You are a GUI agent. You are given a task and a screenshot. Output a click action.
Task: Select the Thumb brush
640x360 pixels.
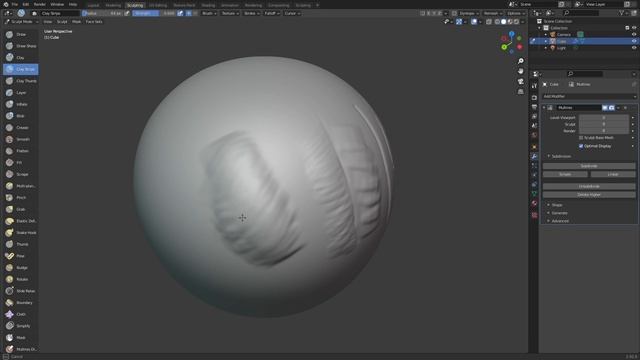tap(20, 244)
